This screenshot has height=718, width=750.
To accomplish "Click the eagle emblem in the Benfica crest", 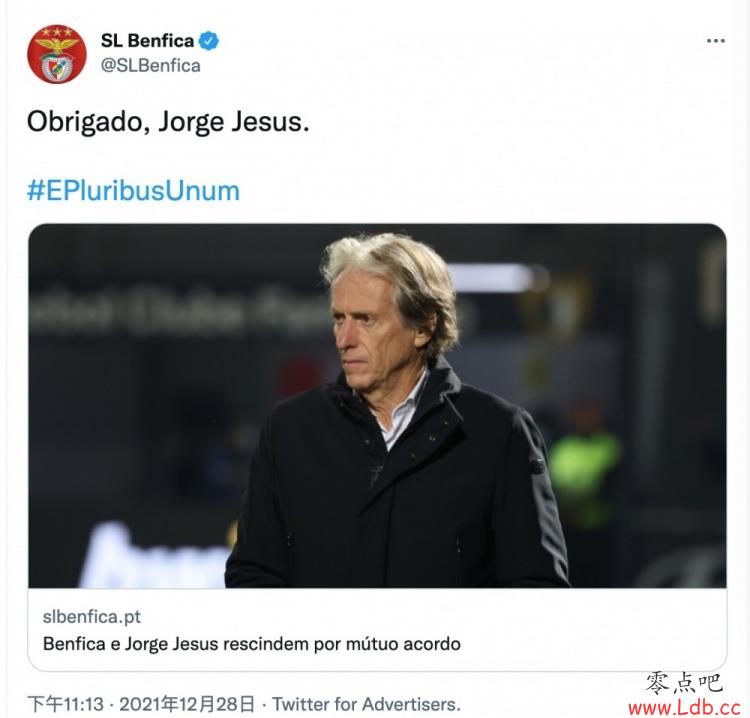I will point(56,47).
